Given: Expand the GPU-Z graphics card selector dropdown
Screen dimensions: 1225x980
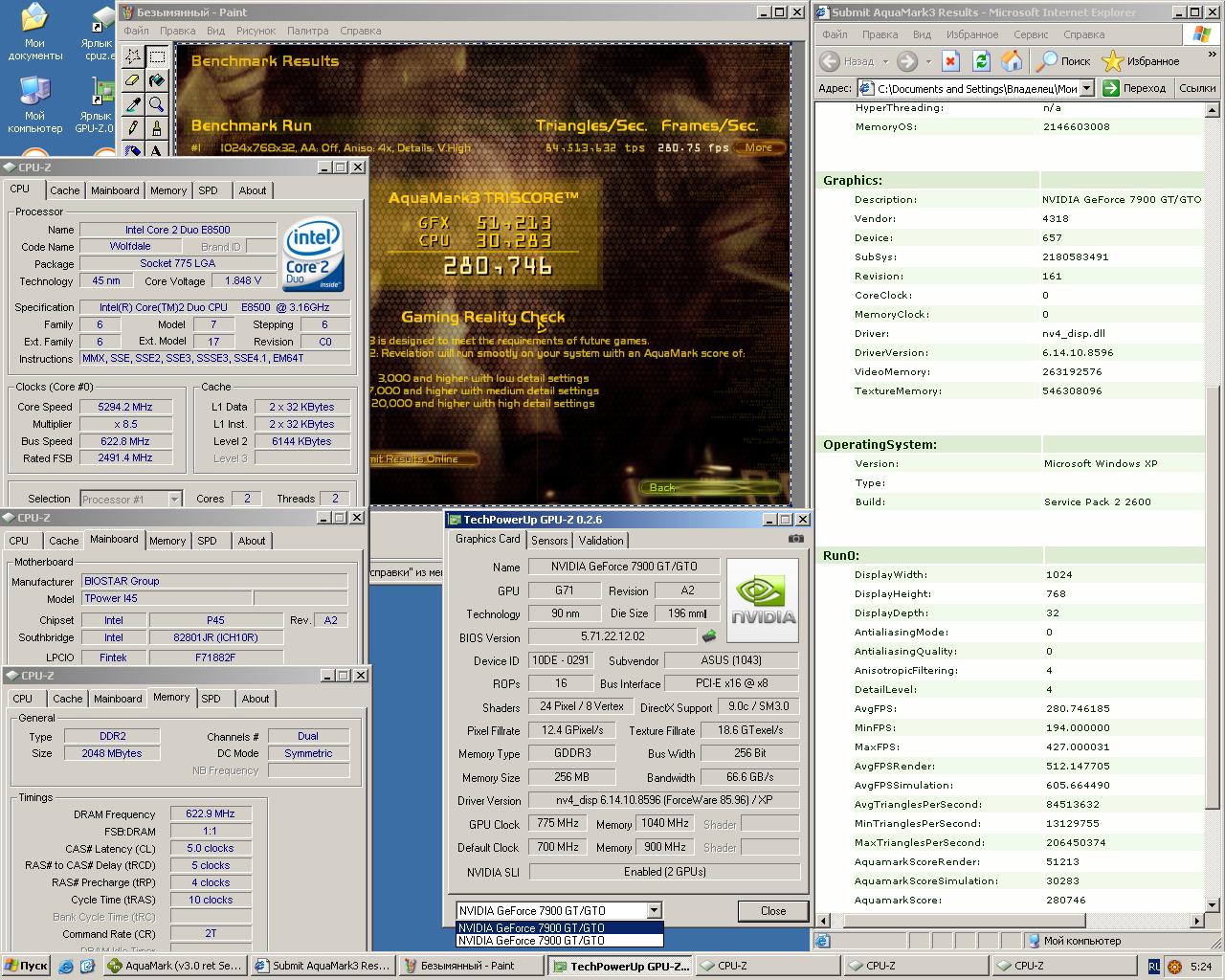Looking at the screenshot, I should click(x=654, y=911).
